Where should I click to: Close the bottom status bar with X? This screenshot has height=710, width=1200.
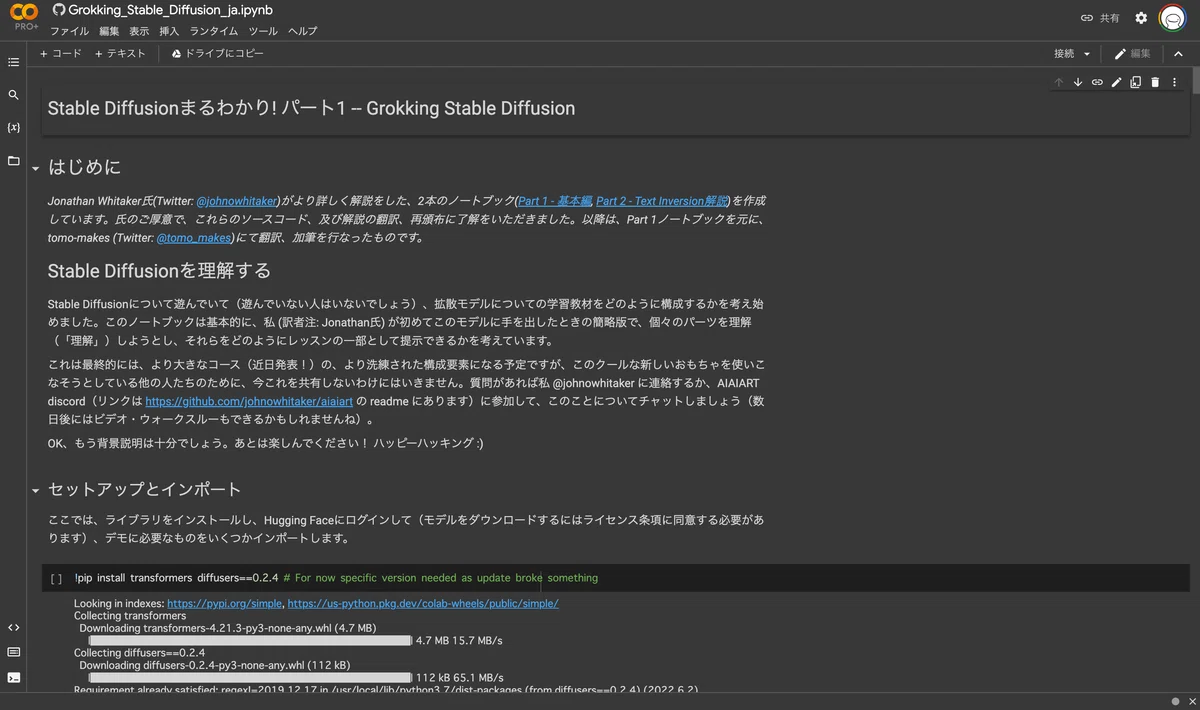pos(1190,701)
